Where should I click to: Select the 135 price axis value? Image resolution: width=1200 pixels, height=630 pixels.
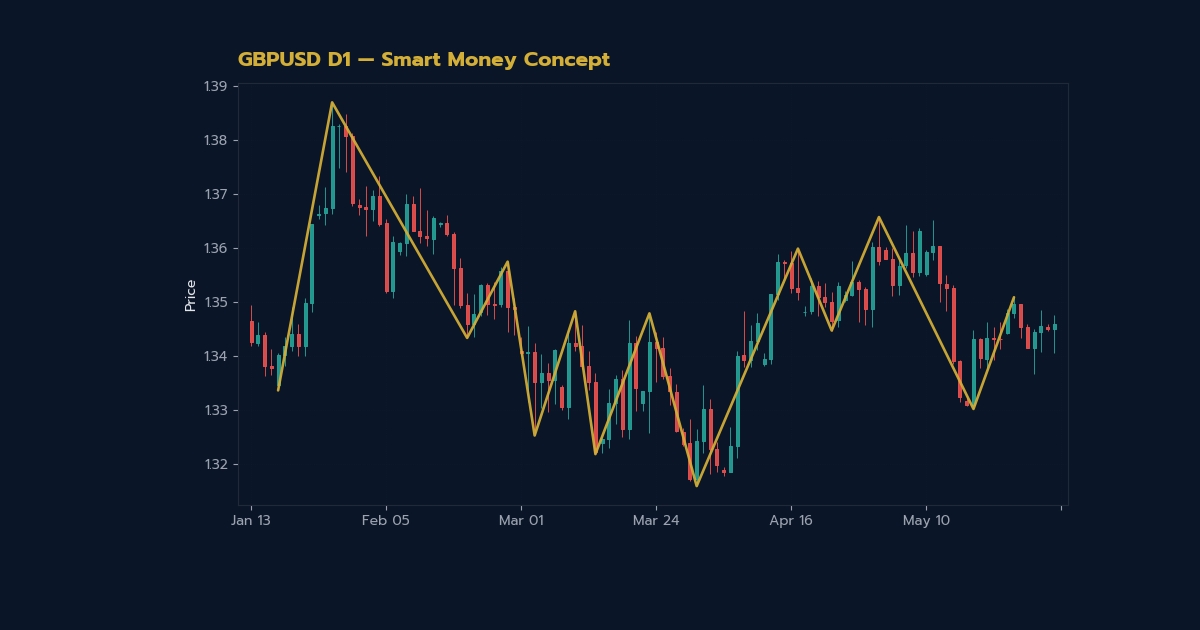point(216,302)
